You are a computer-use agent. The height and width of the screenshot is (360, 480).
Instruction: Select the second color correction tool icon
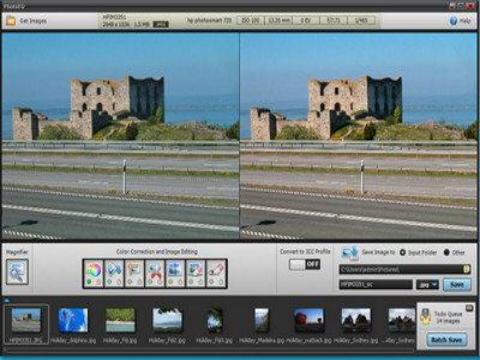[114, 273]
